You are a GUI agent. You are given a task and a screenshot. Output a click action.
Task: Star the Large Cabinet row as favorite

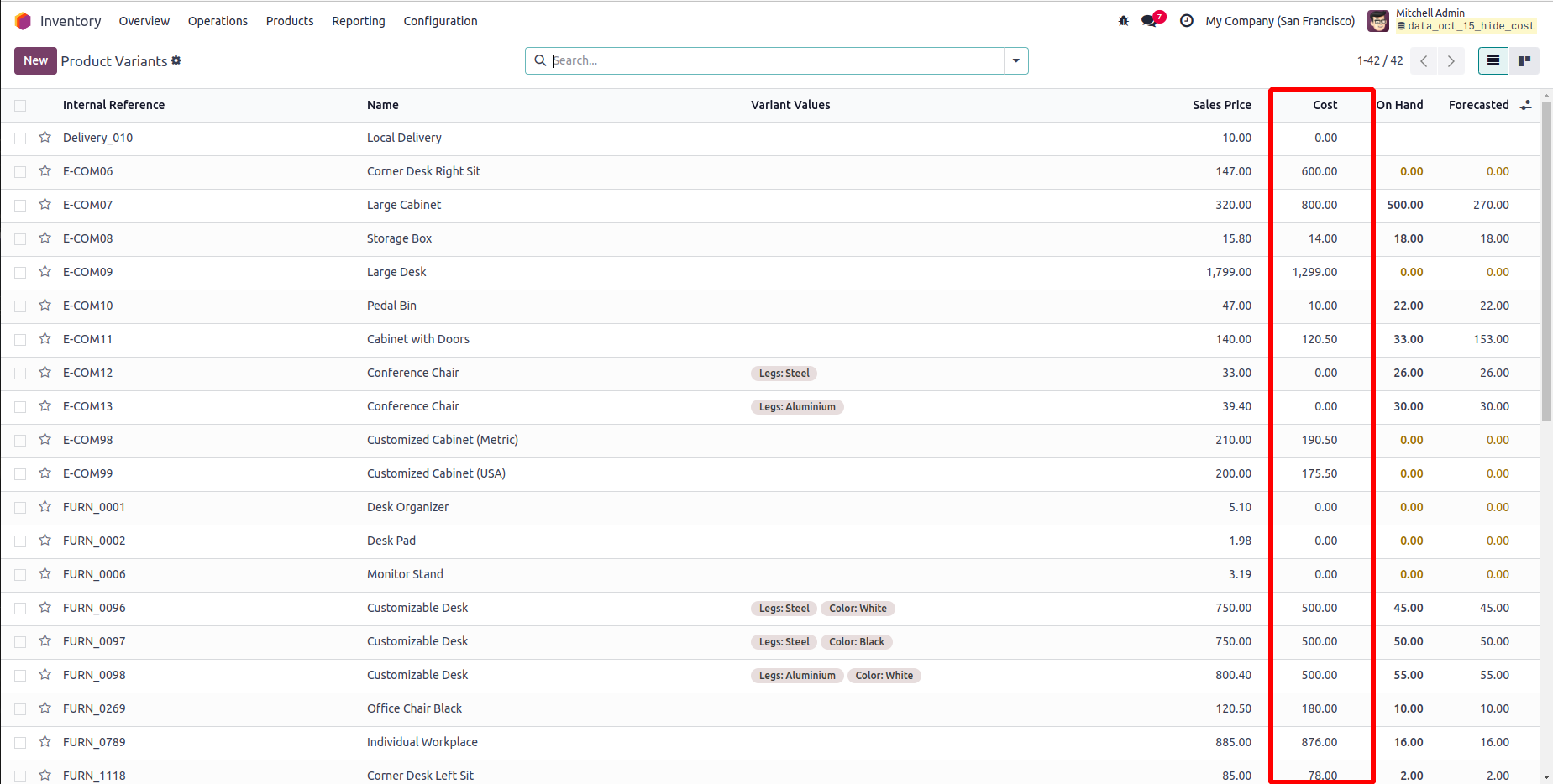45,205
